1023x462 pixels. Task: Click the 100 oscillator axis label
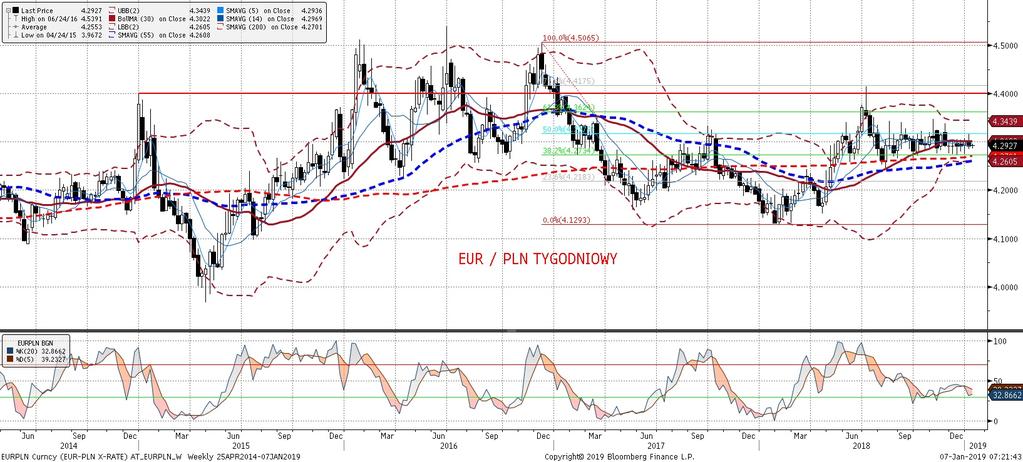point(1001,341)
